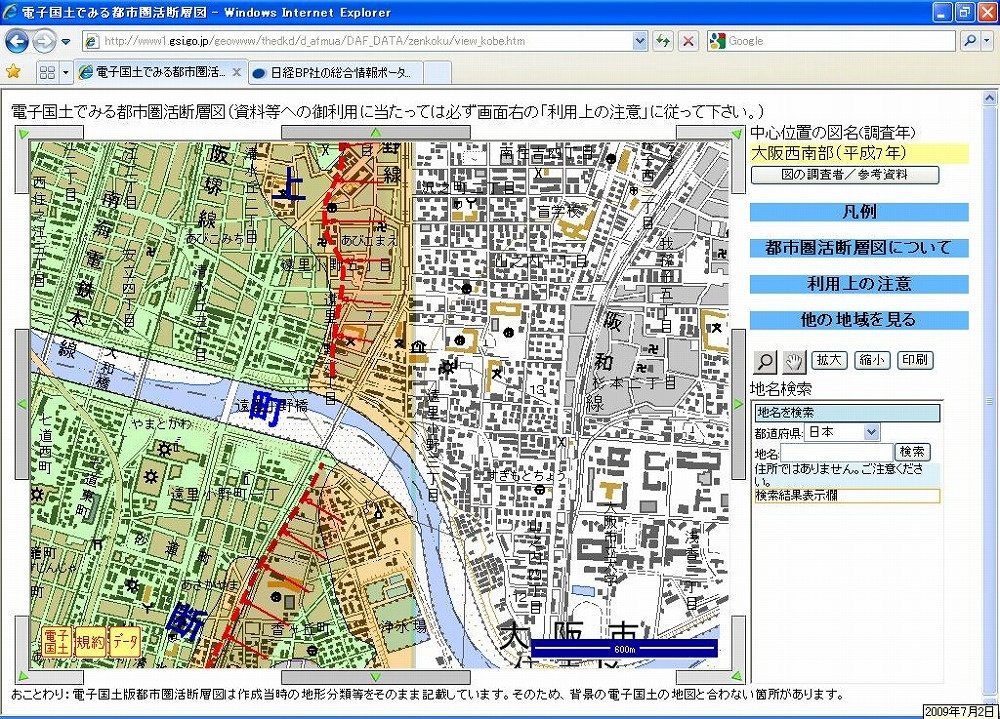Open the 都道府県 prefecture dropdown
This screenshot has width=1000, height=719.
pyautogui.click(x=842, y=432)
